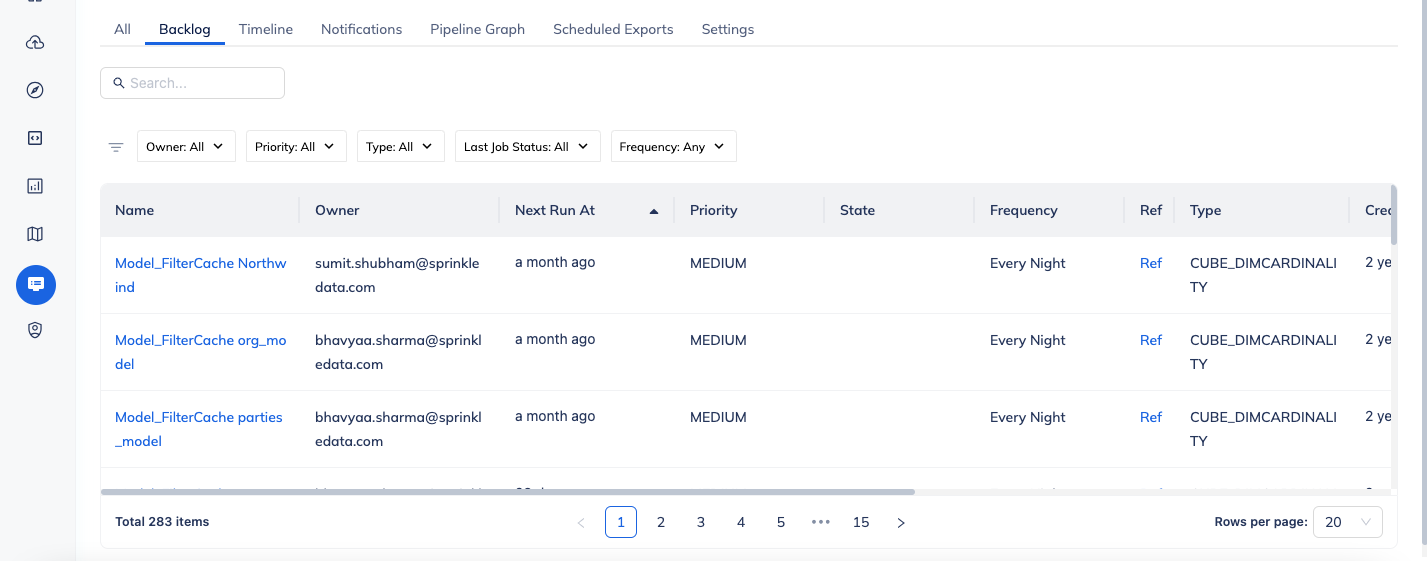Open the Last Job Status filter dropdown
The image size is (1427, 561).
click(528, 146)
